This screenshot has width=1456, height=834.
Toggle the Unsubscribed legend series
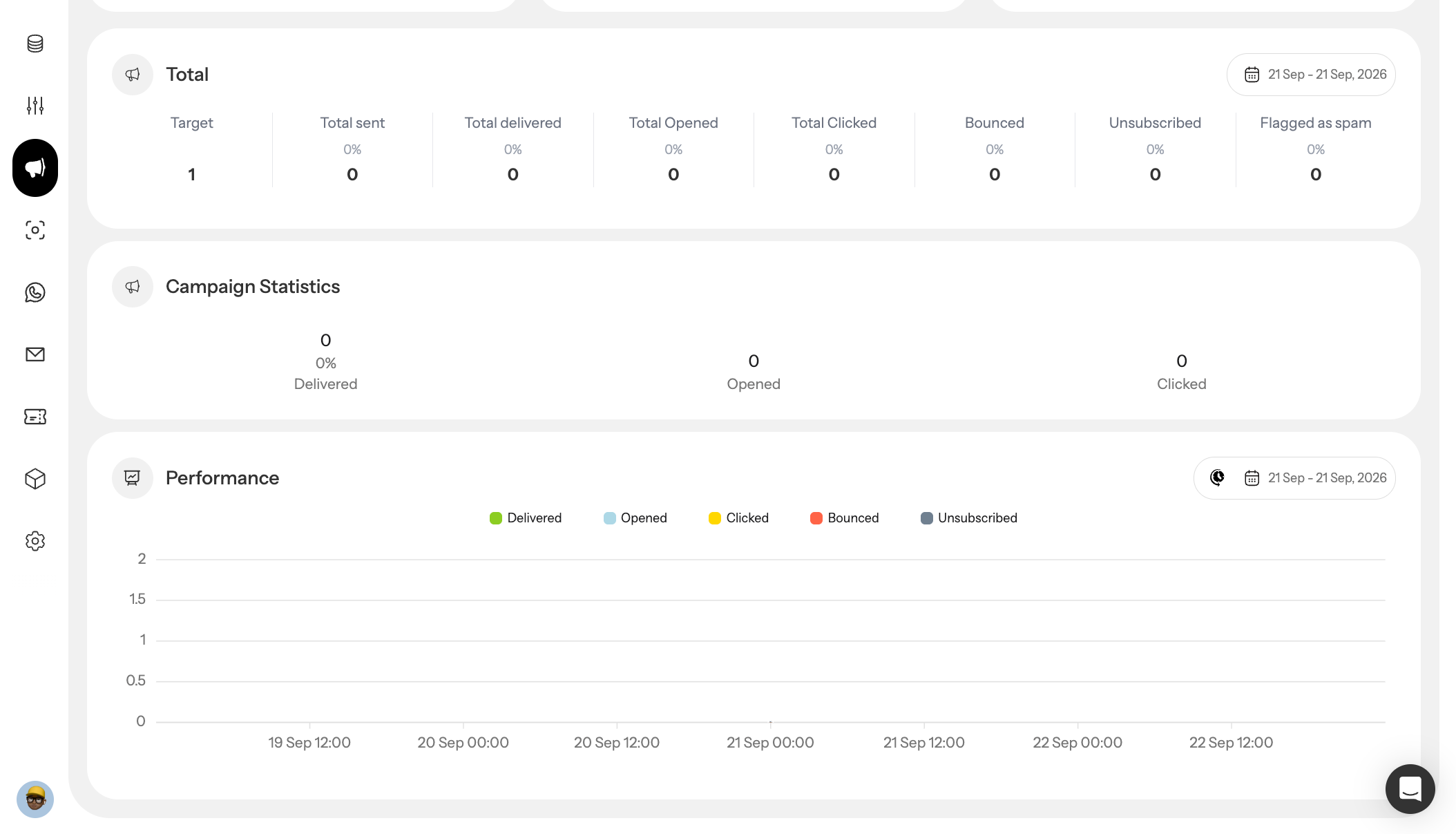pos(969,518)
